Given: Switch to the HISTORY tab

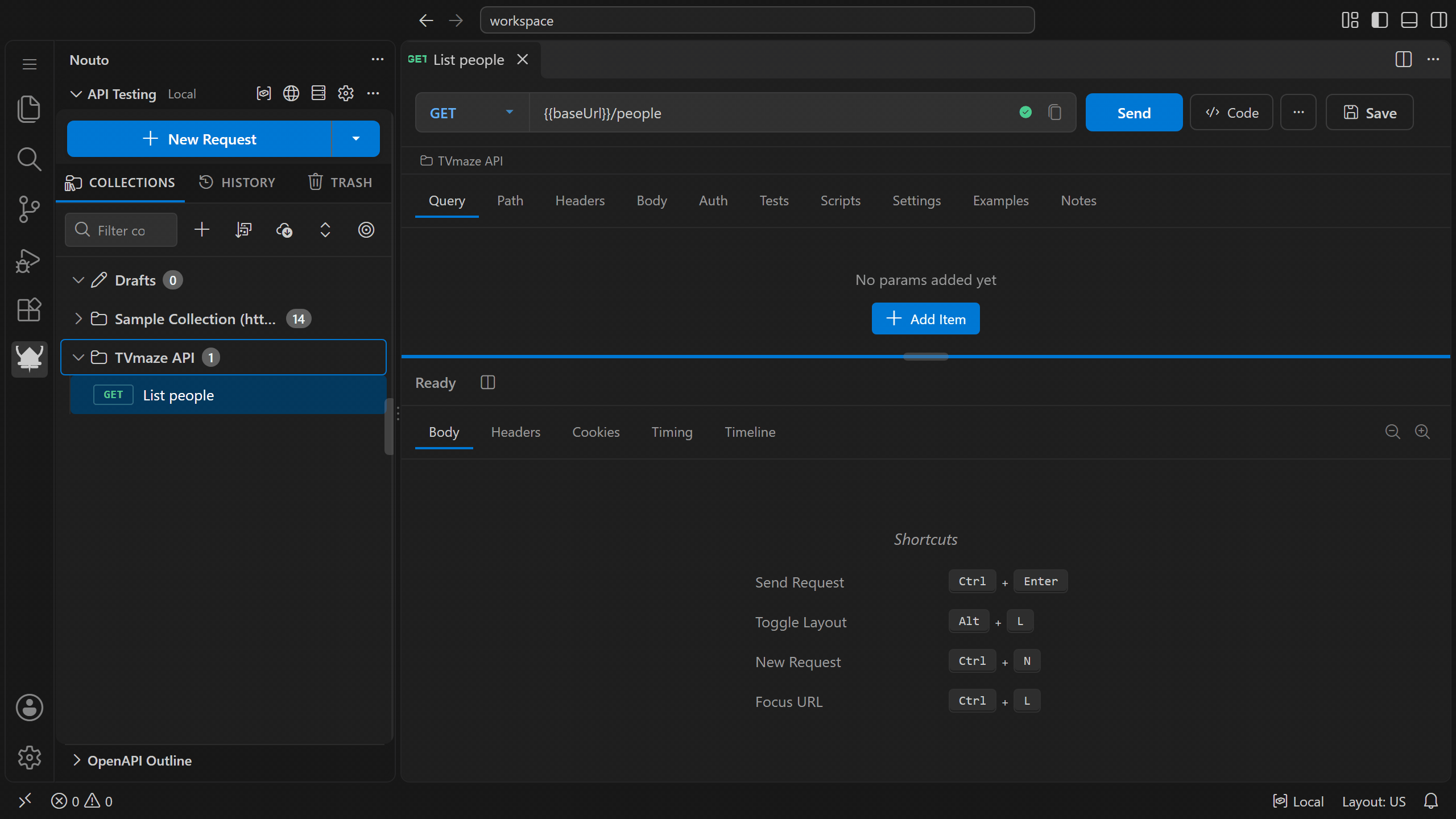Looking at the screenshot, I should click(237, 183).
